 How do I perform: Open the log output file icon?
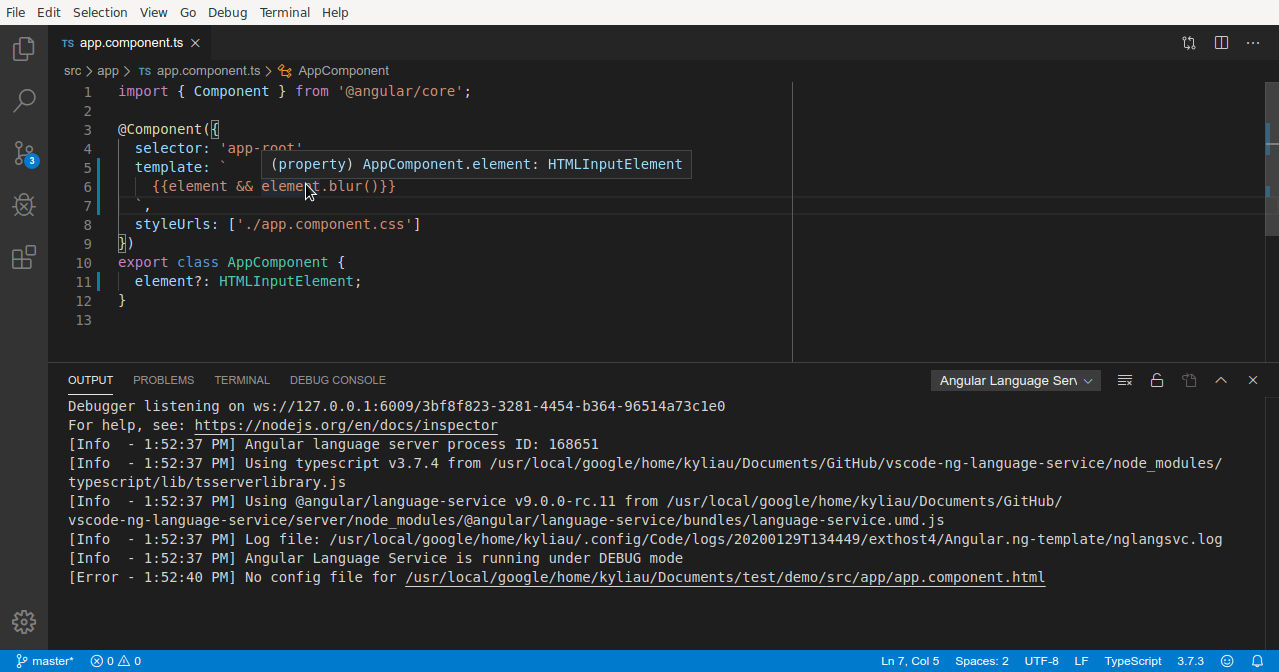(x=1189, y=380)
